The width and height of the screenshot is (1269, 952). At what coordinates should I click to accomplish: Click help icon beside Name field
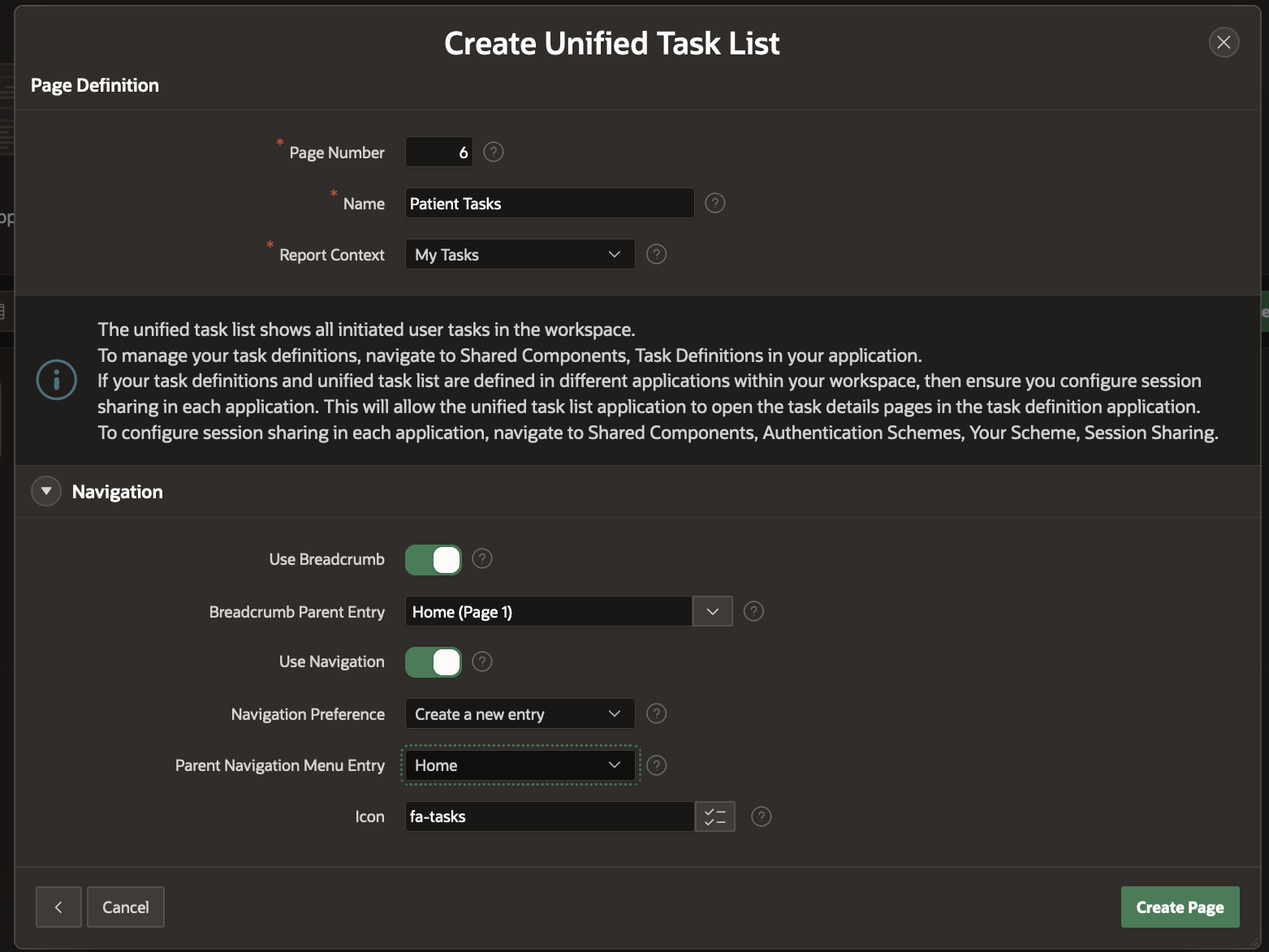click(714, 203)
